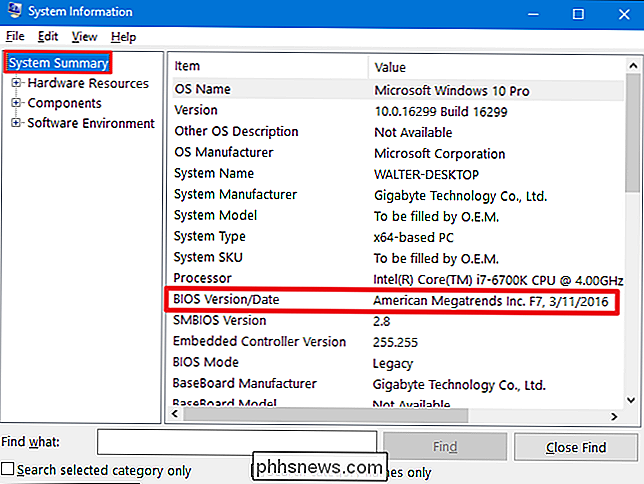The image size is (644, 484).
Task: Click the value WALTER-DESKTOP
Action: click(x=426, y=175)
